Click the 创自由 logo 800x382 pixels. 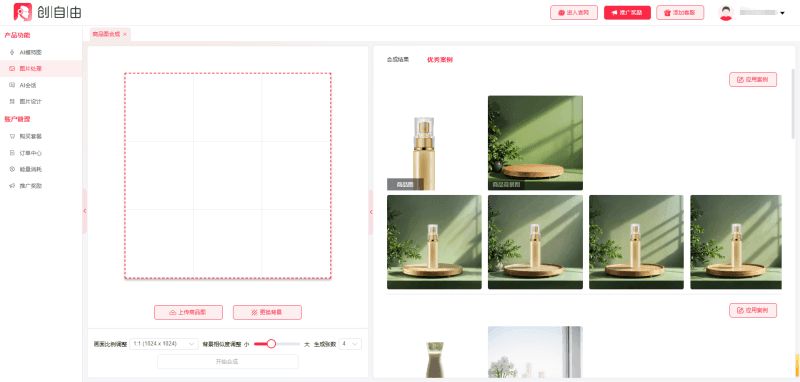(x=47, y=12)
